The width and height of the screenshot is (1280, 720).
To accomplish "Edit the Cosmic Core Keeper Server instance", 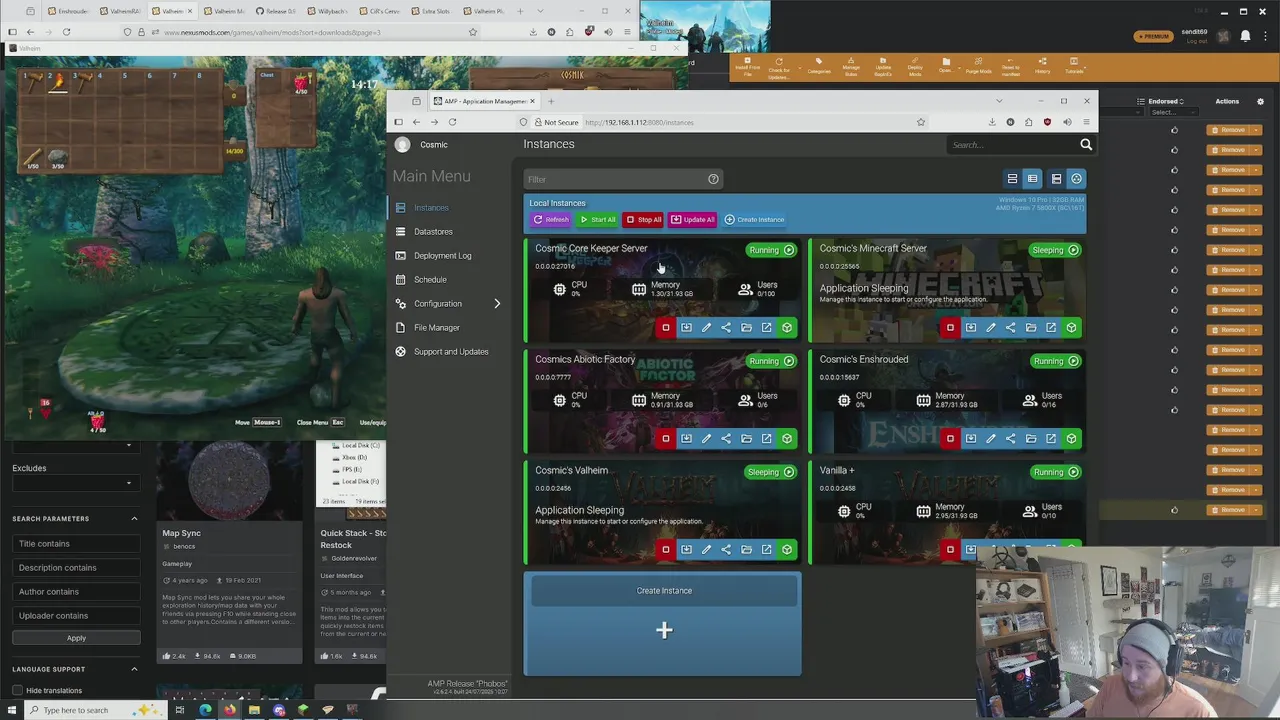I will [x=706, y=328].
